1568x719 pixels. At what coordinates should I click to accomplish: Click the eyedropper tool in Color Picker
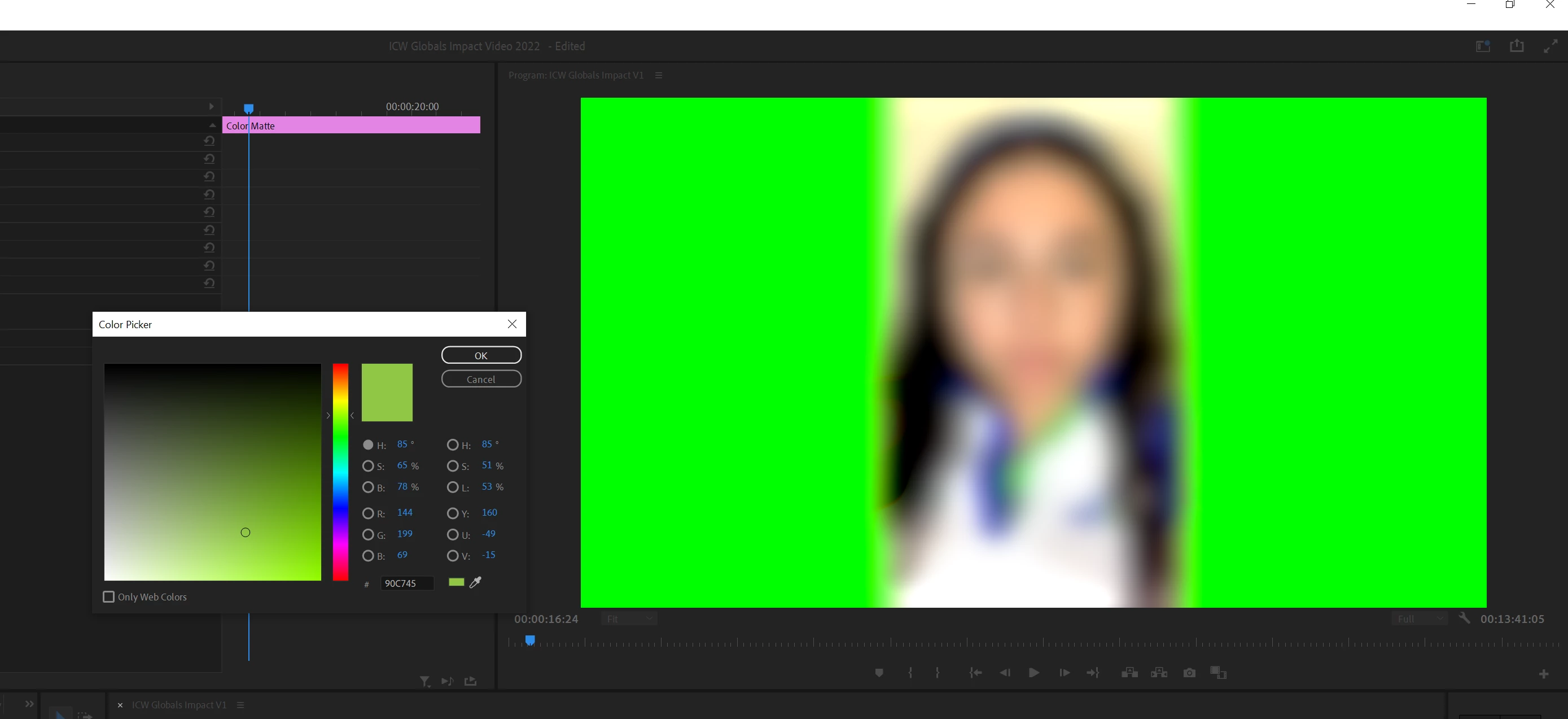coord(475,582)
